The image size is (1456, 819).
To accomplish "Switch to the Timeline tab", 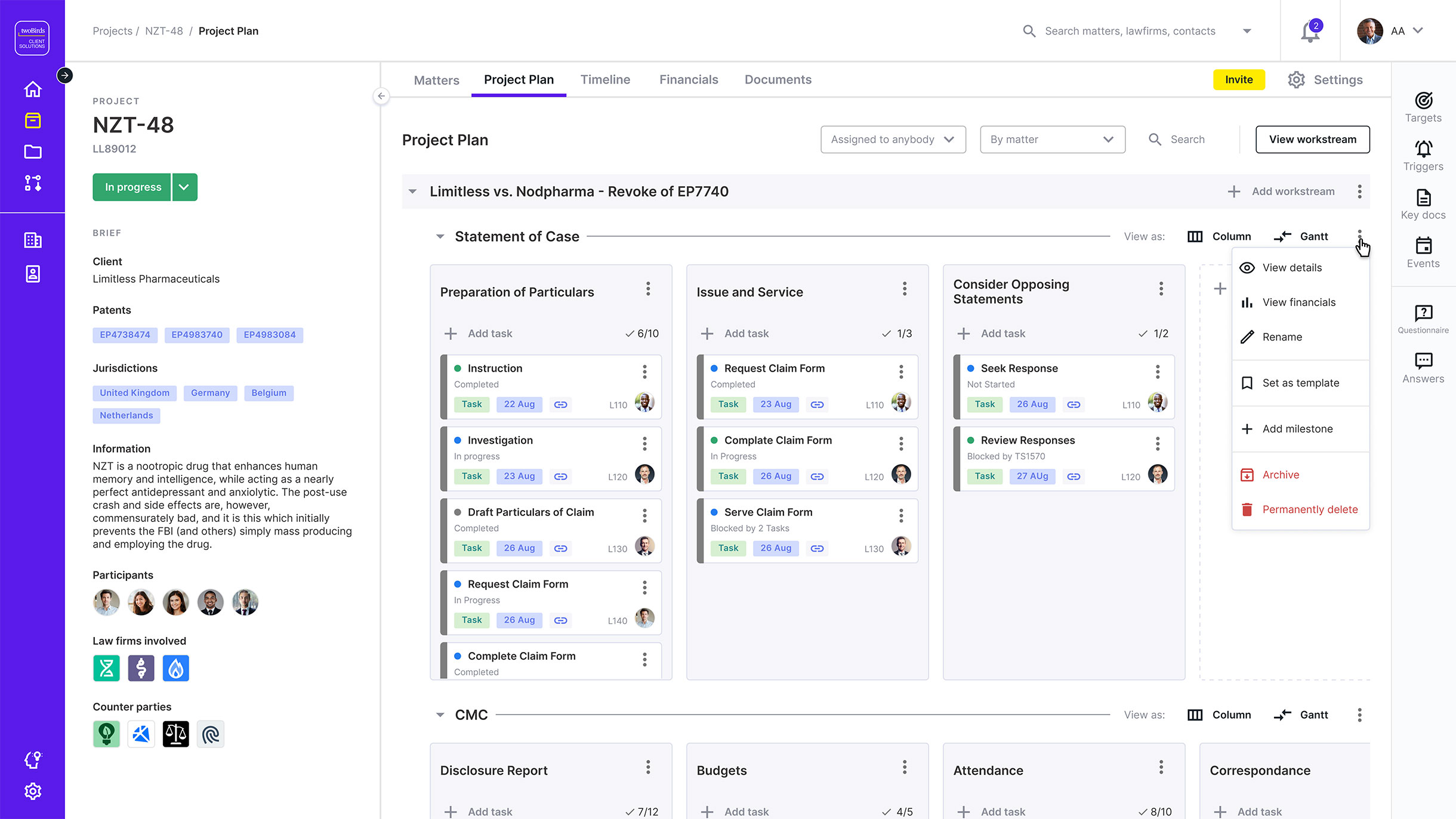I will [x=605, y=80].
